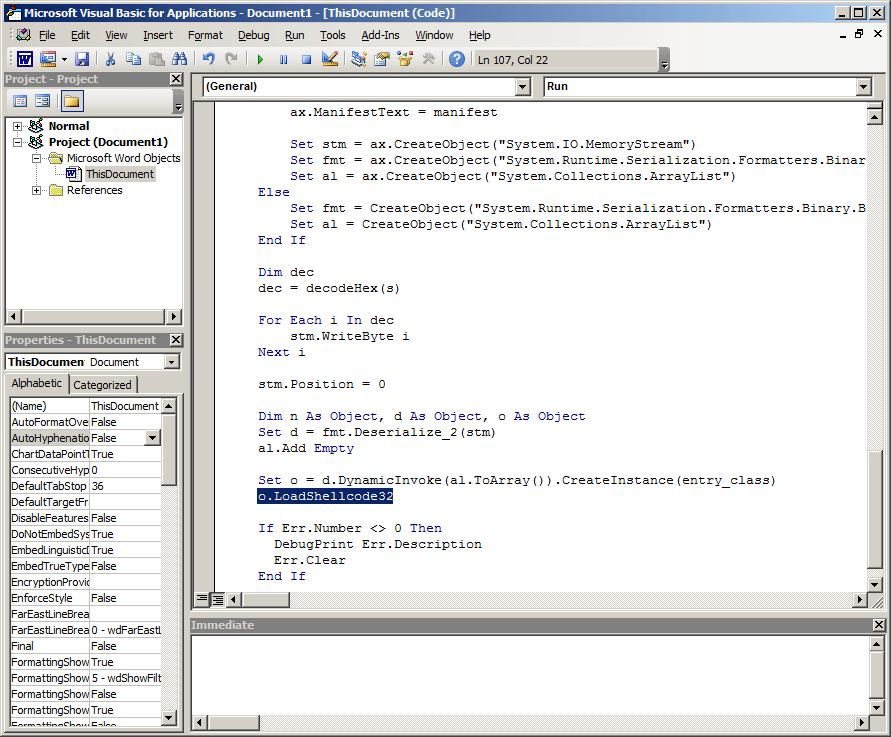Open the Debug menu

point(253,35)
